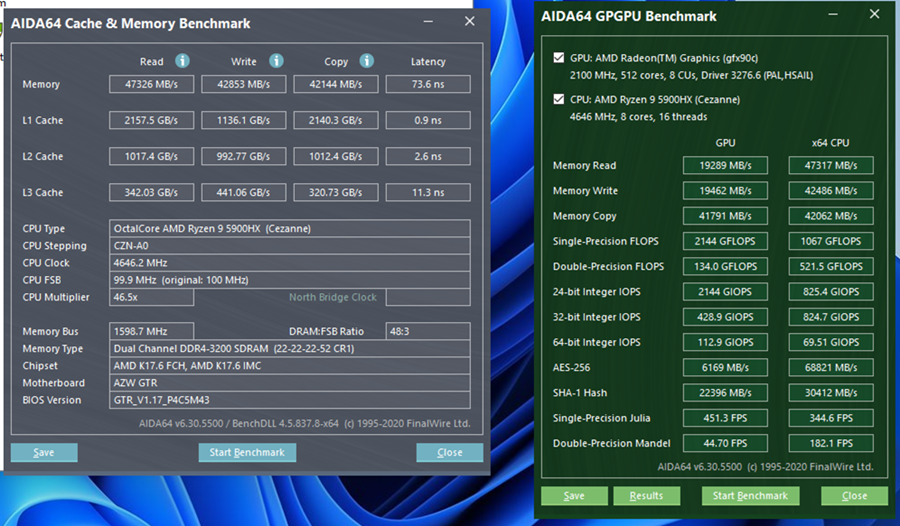This screenshot has width=900, height=526.
Task: Select L2 Cache copy 1012.4 GB/s
Action: pyautogui.click(x=336, y=156)
